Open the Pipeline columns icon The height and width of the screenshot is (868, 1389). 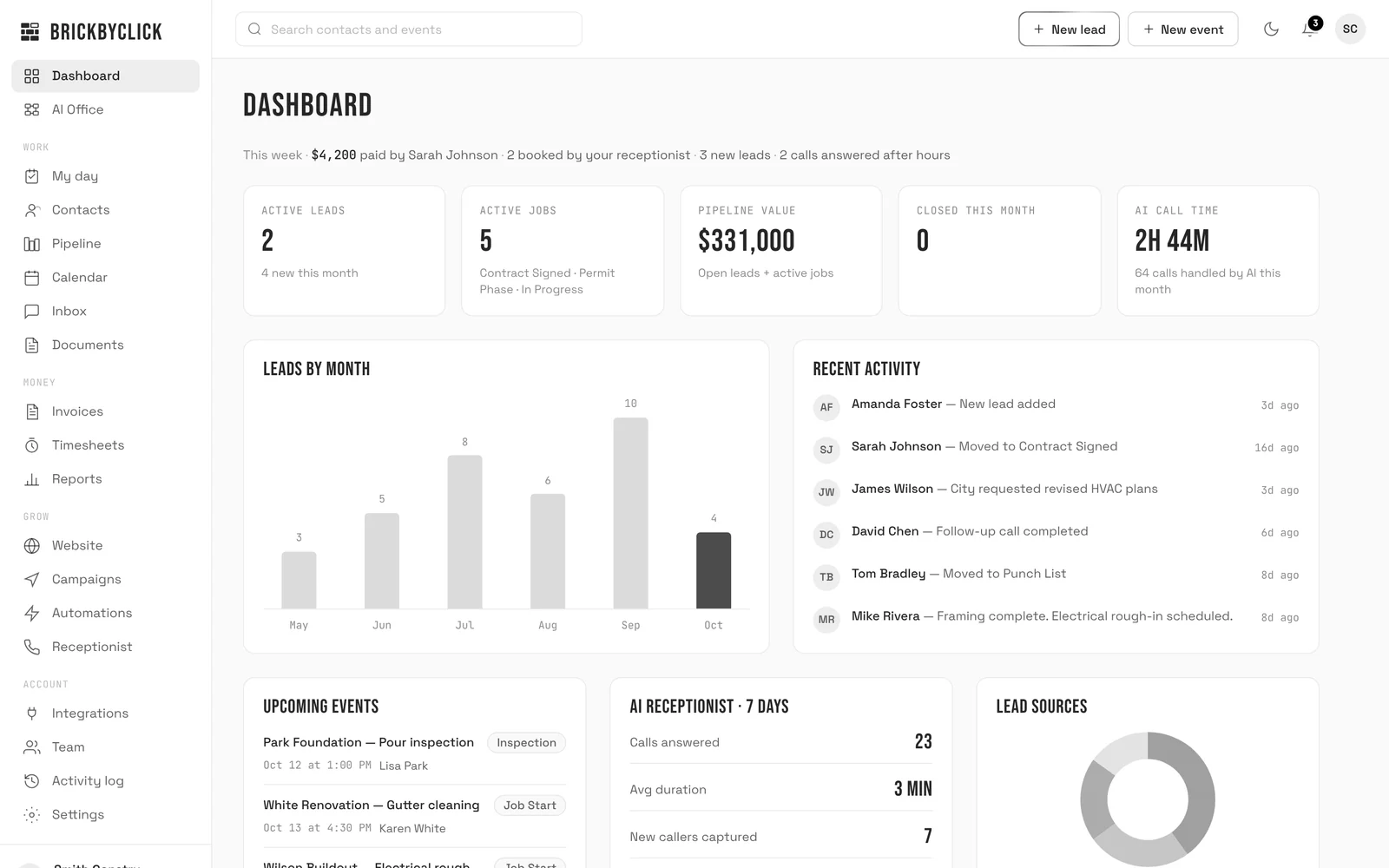[32, 244]
